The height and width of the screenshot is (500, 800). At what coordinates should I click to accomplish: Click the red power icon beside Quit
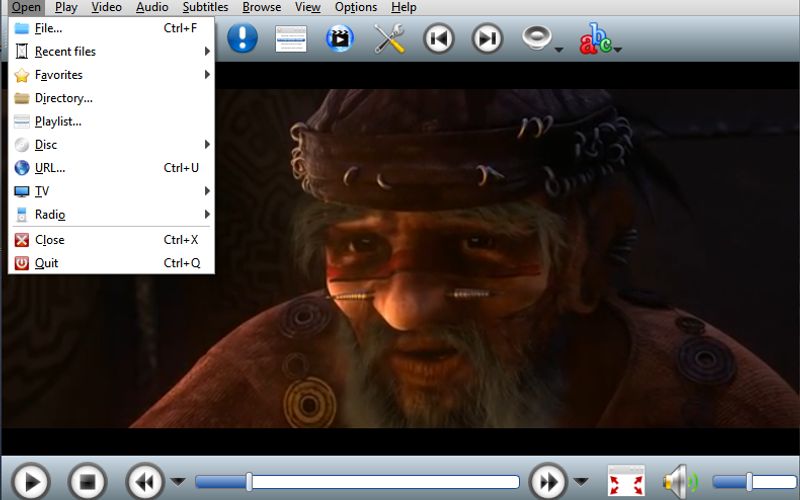coord(21,263)
